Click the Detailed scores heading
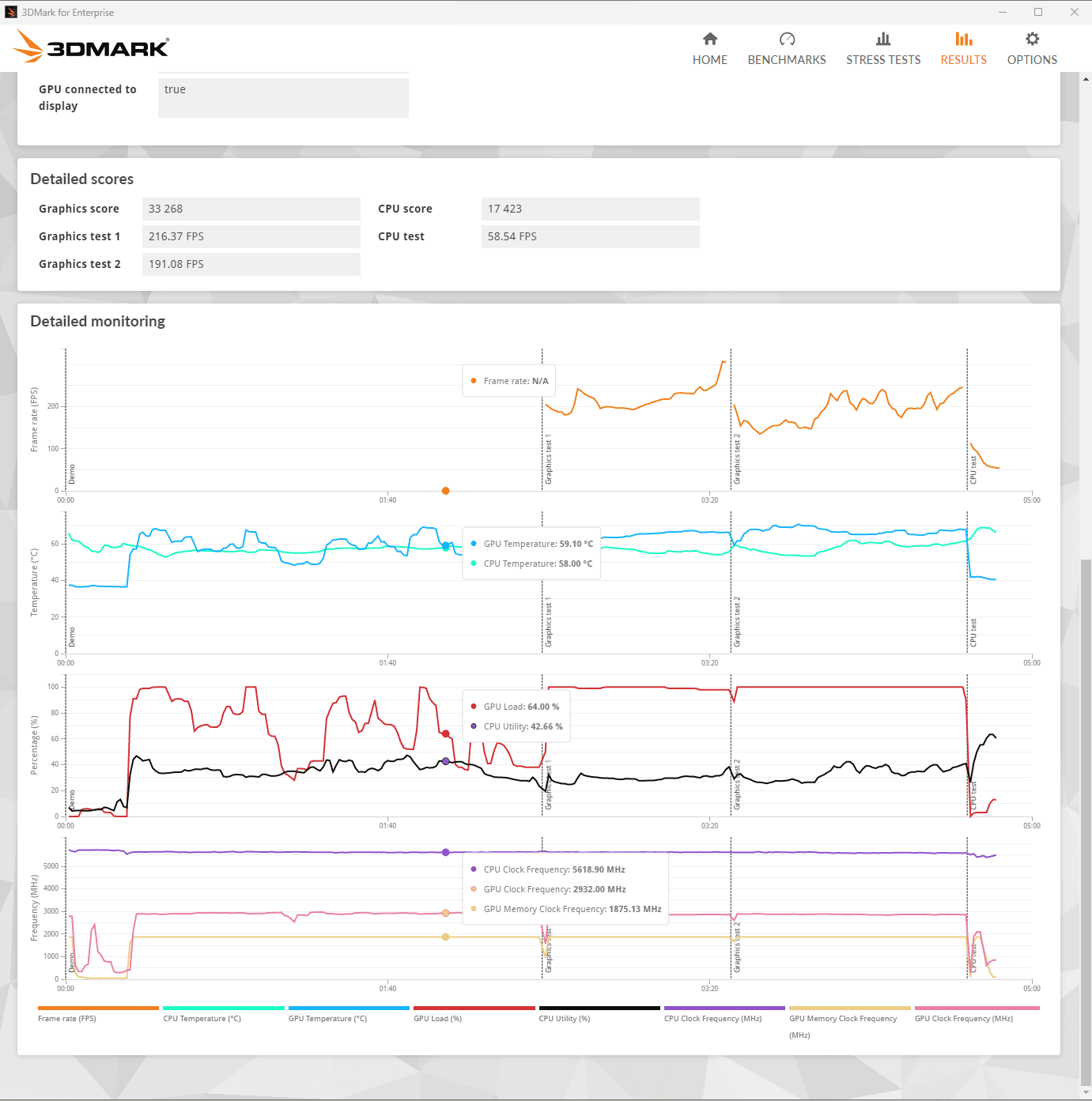The height and width of the screenshot is (1101, 1092). 82,179
